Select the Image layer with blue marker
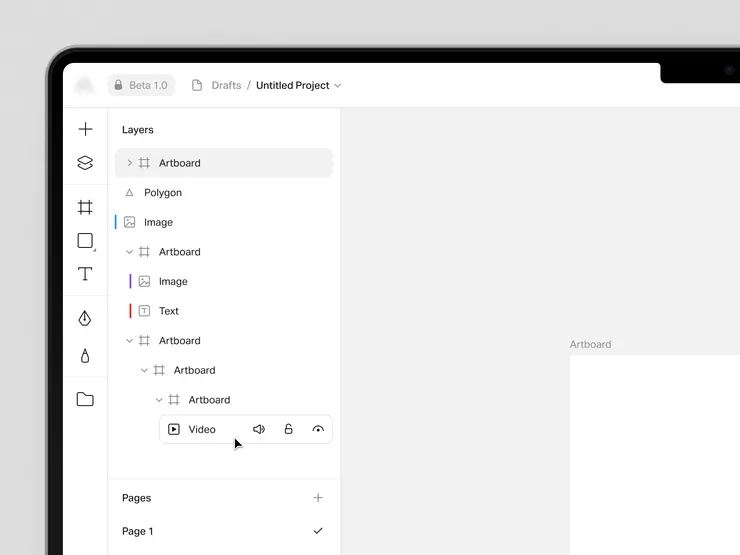Image resolution: width=740 pixels, height=555 pixels. [x=224, y=222]
